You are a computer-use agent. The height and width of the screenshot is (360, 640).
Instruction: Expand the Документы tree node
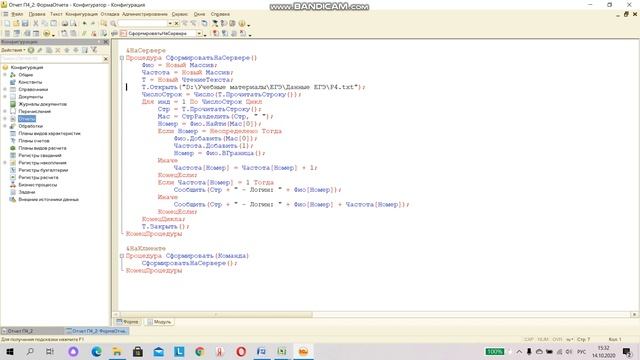click(x=5, y=97)
